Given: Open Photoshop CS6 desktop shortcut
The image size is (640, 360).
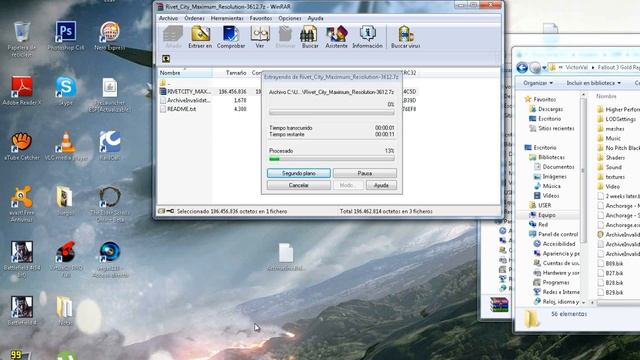Looking at the screenshot, I should click(66, 36).
